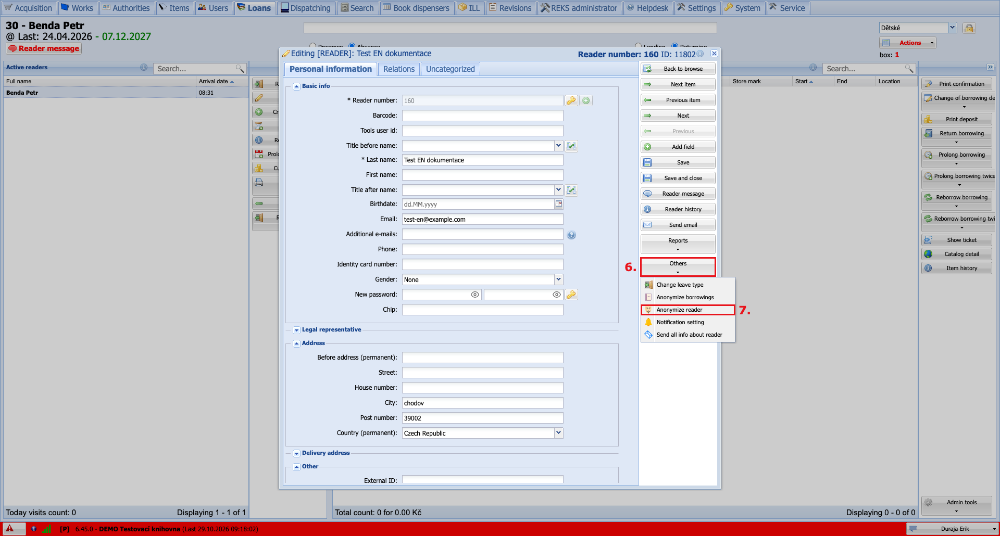Open the Title after name dropdown
This screenshot has height=536, width=1000.
tap(559, 190)
